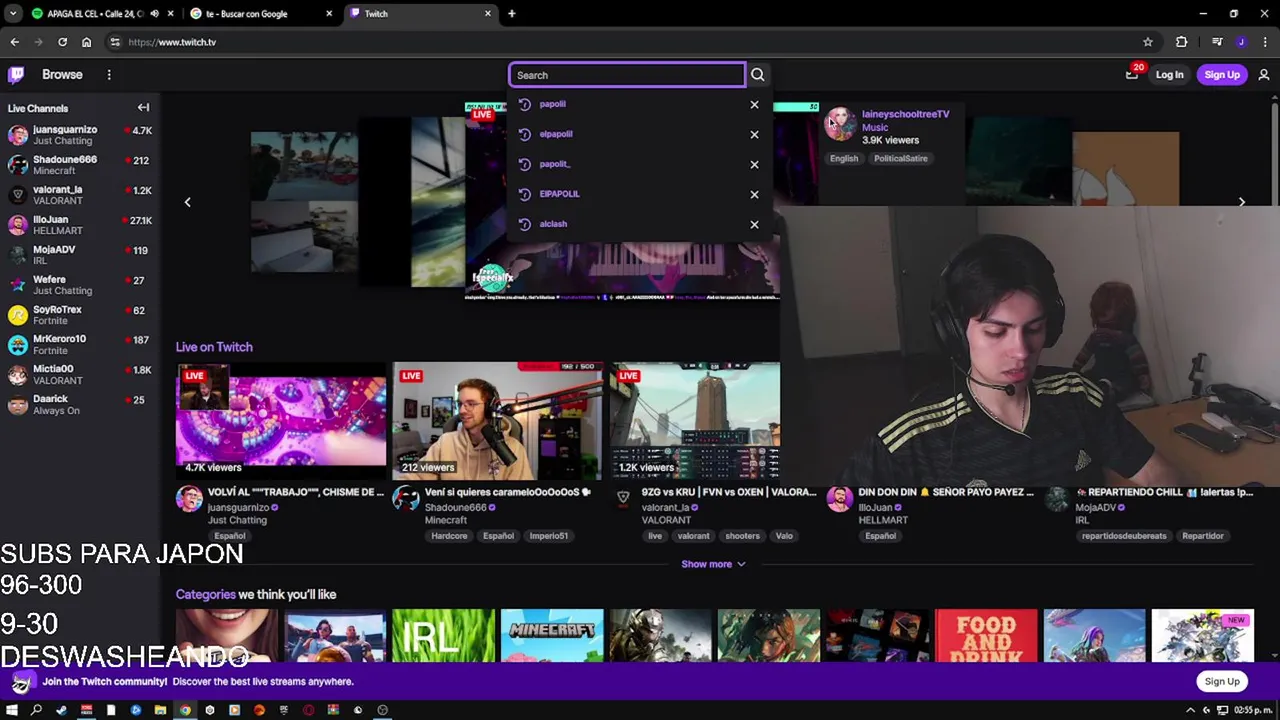
Task: Click the top Sign Up button
Action: (x=1222, y=75)
